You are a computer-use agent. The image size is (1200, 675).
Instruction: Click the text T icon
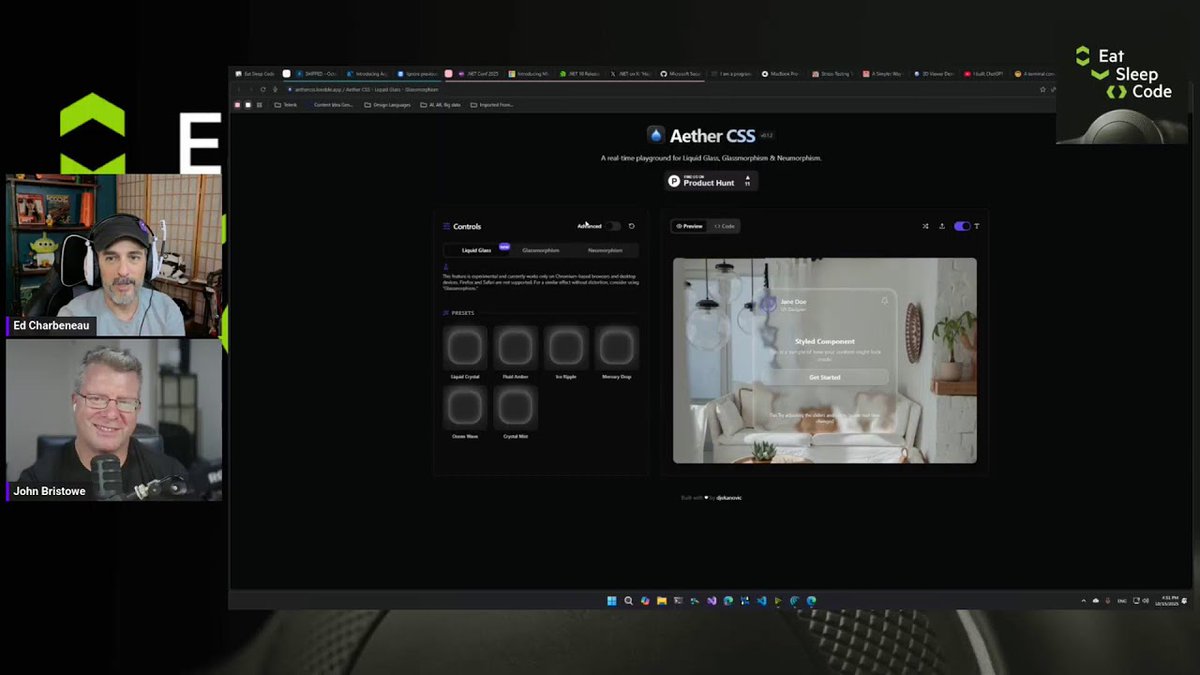pyautogui.click(x=977, y=226)
